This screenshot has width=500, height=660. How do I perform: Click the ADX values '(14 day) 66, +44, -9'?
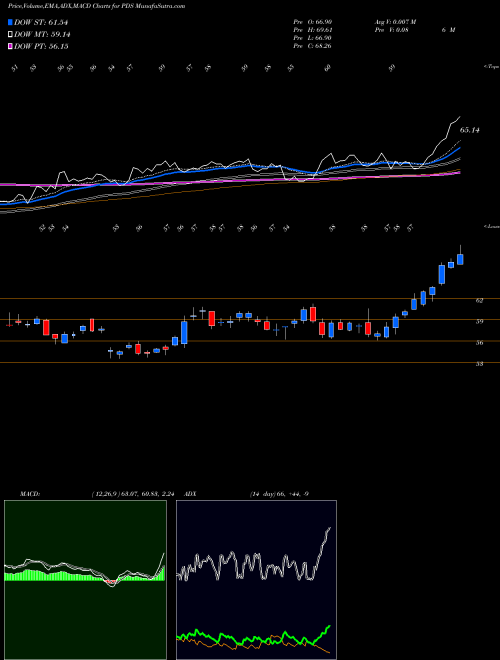279,494
